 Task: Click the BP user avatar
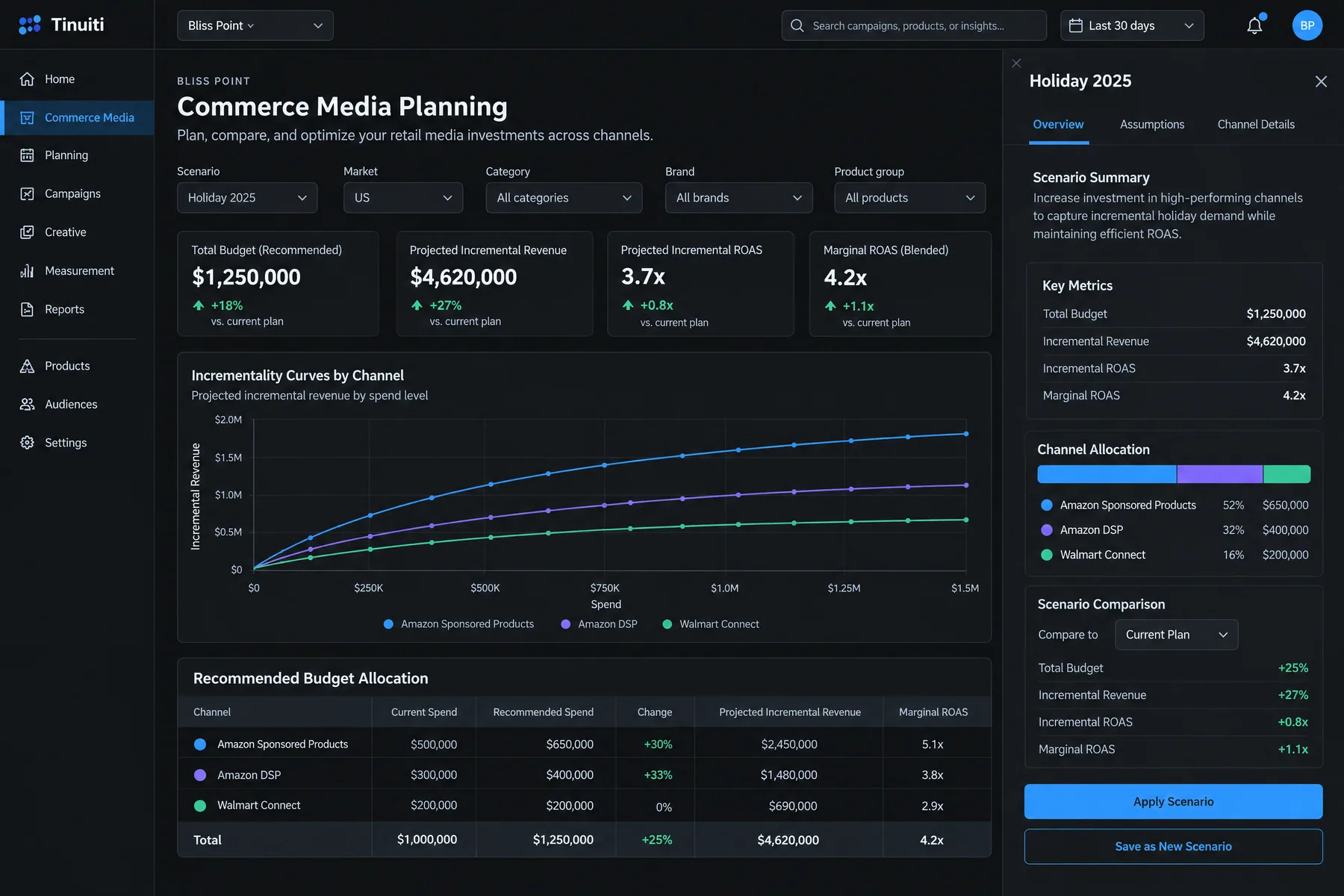[x=1307, y=25]
